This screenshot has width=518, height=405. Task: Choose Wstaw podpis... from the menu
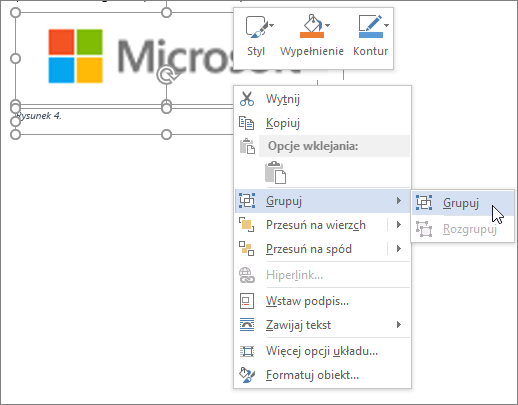pyautogui.click(x=322, y=301)
